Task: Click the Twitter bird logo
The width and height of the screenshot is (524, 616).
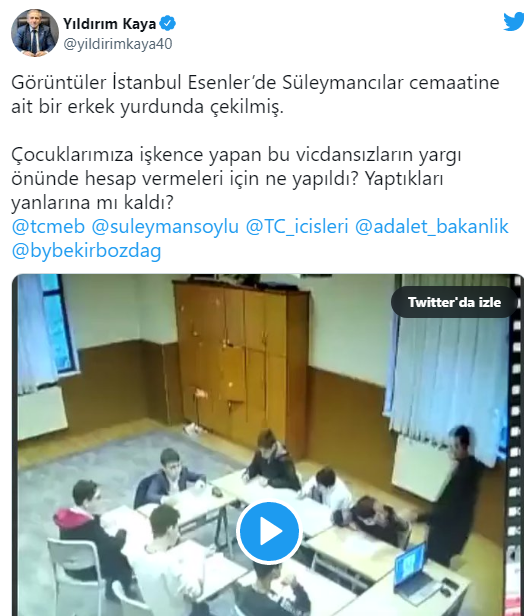Action: pos(514,22)
